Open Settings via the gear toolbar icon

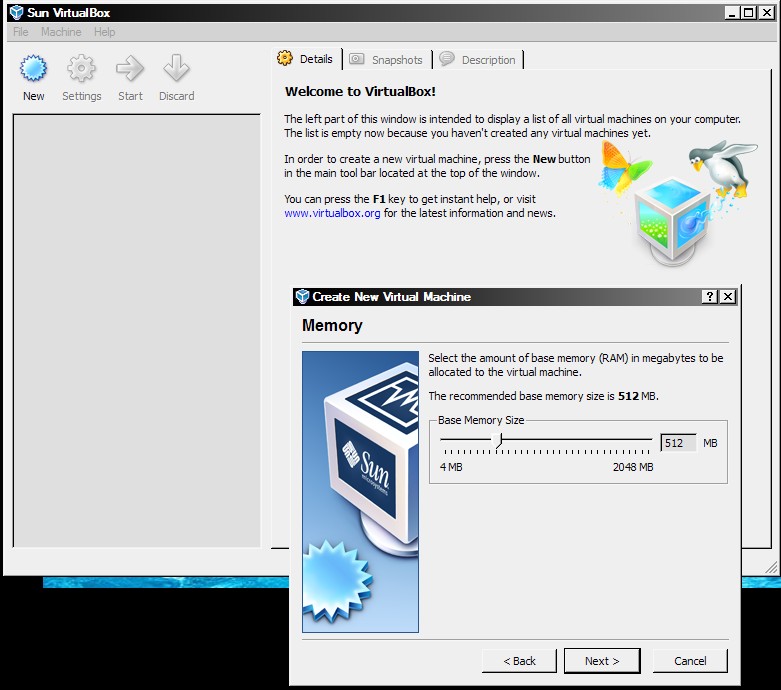pos(81,68)
